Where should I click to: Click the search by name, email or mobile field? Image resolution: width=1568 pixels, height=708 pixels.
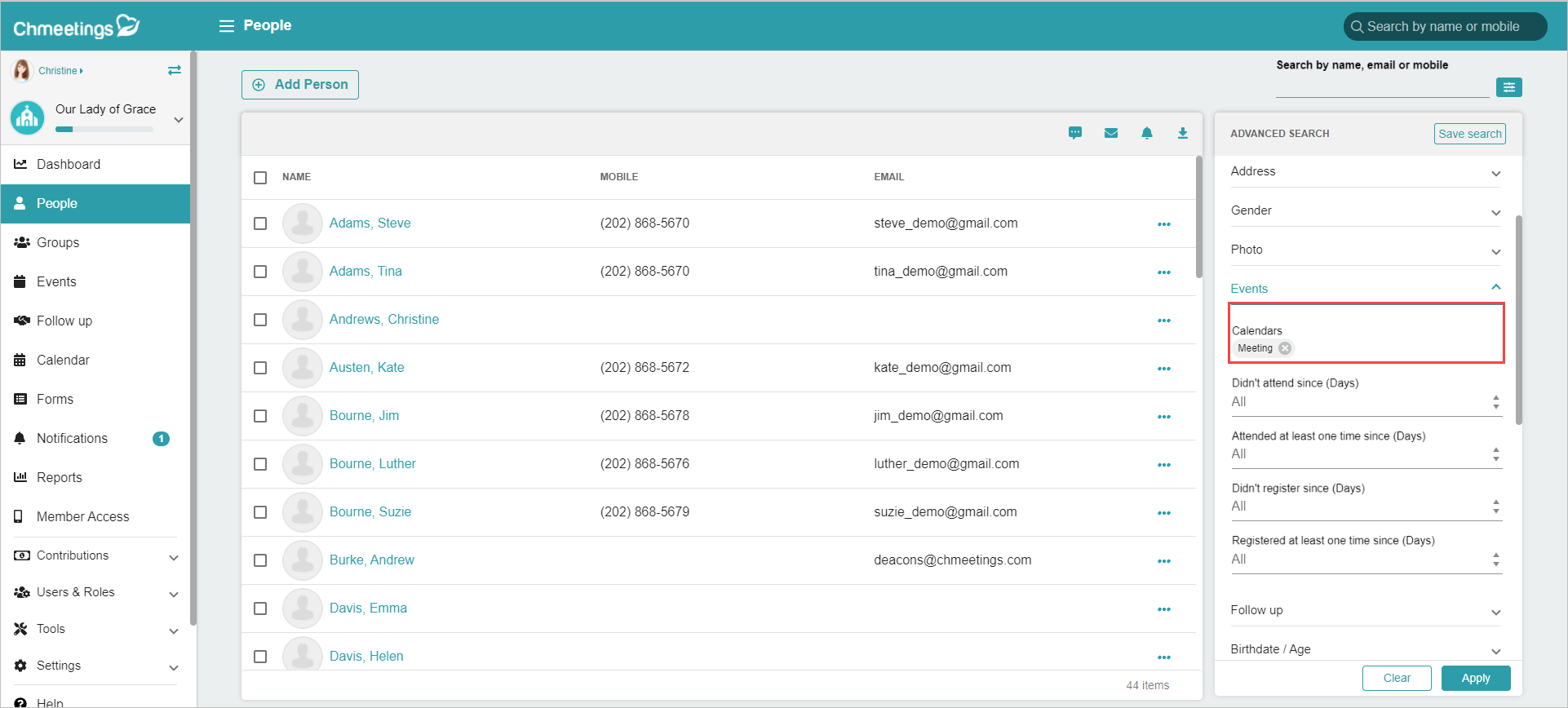pos(1383,87)
